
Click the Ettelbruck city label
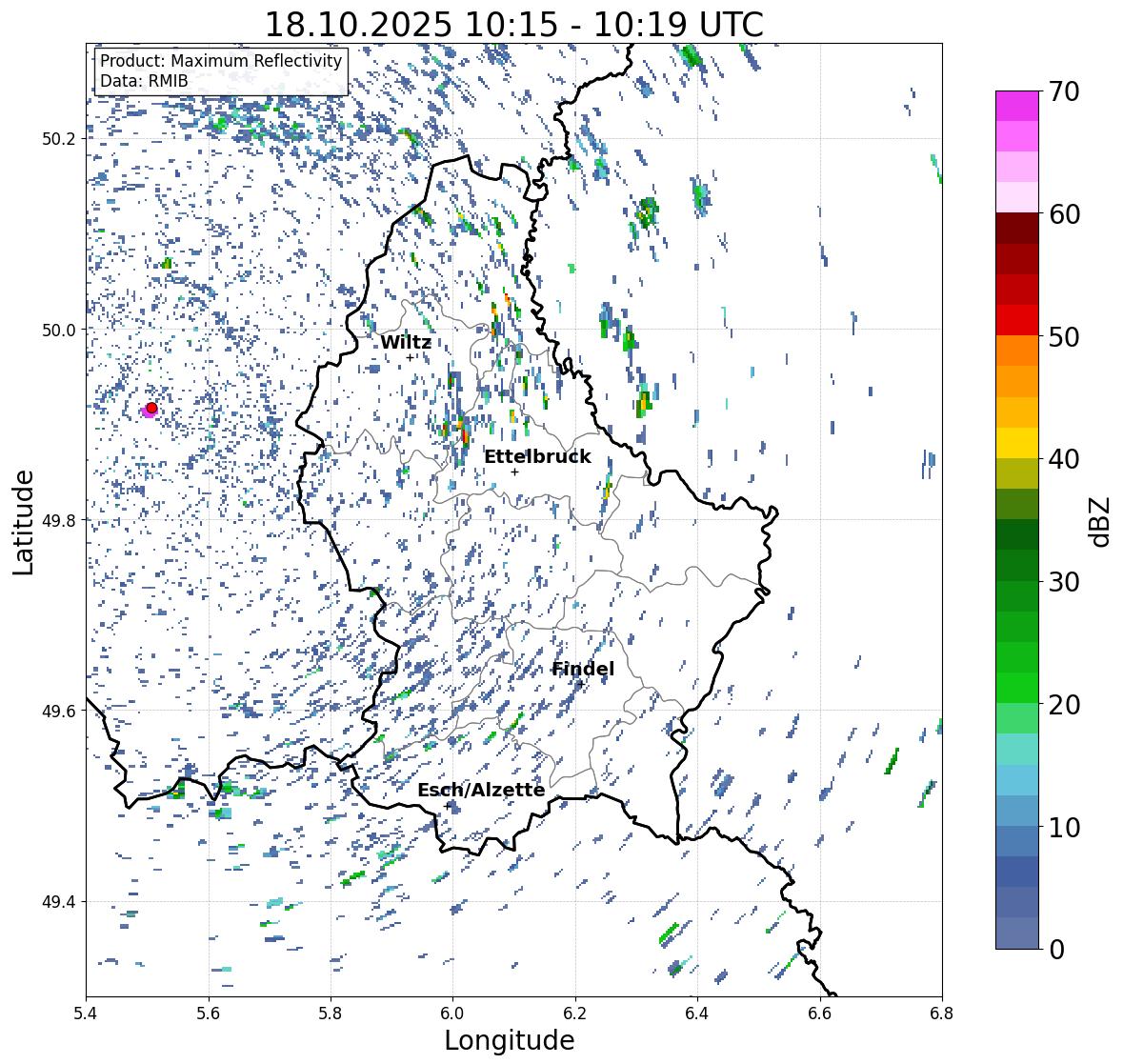(x=538, y=457)
